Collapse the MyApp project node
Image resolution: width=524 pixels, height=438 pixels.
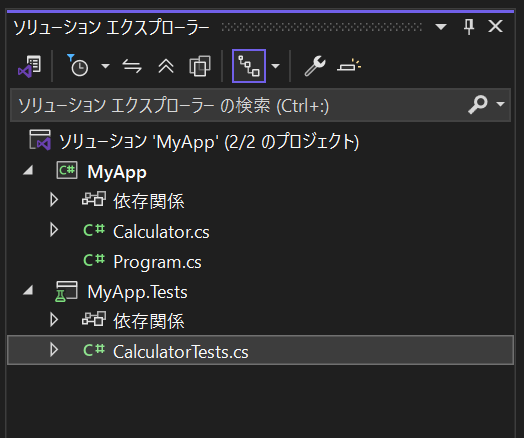tap(28, 170)
